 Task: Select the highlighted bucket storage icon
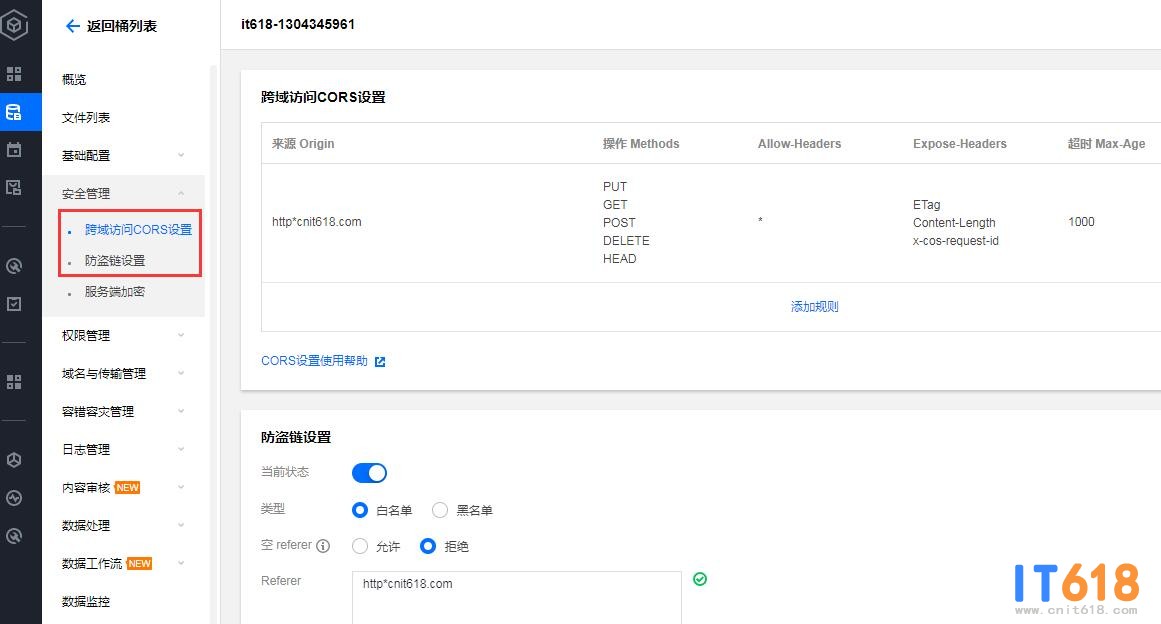click(14, 113)
